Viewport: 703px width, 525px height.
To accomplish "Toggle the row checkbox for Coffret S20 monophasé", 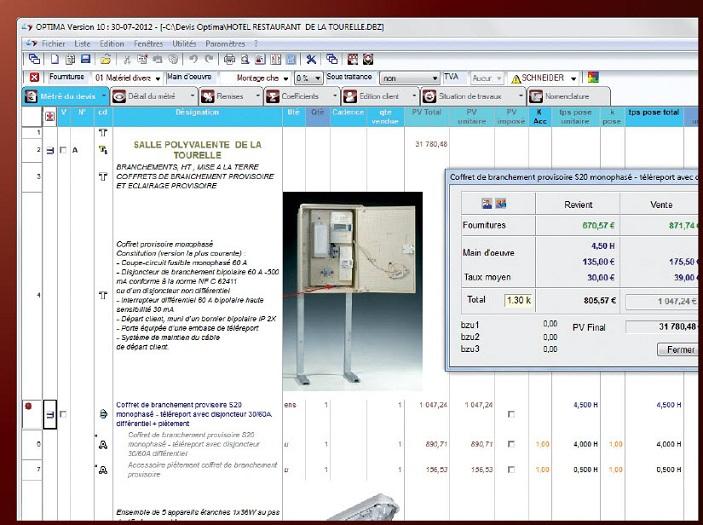I will 63,414.
